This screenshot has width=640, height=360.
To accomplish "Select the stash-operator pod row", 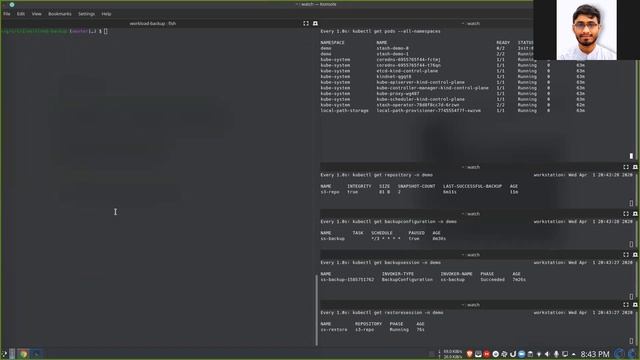I will coord(453,105).
